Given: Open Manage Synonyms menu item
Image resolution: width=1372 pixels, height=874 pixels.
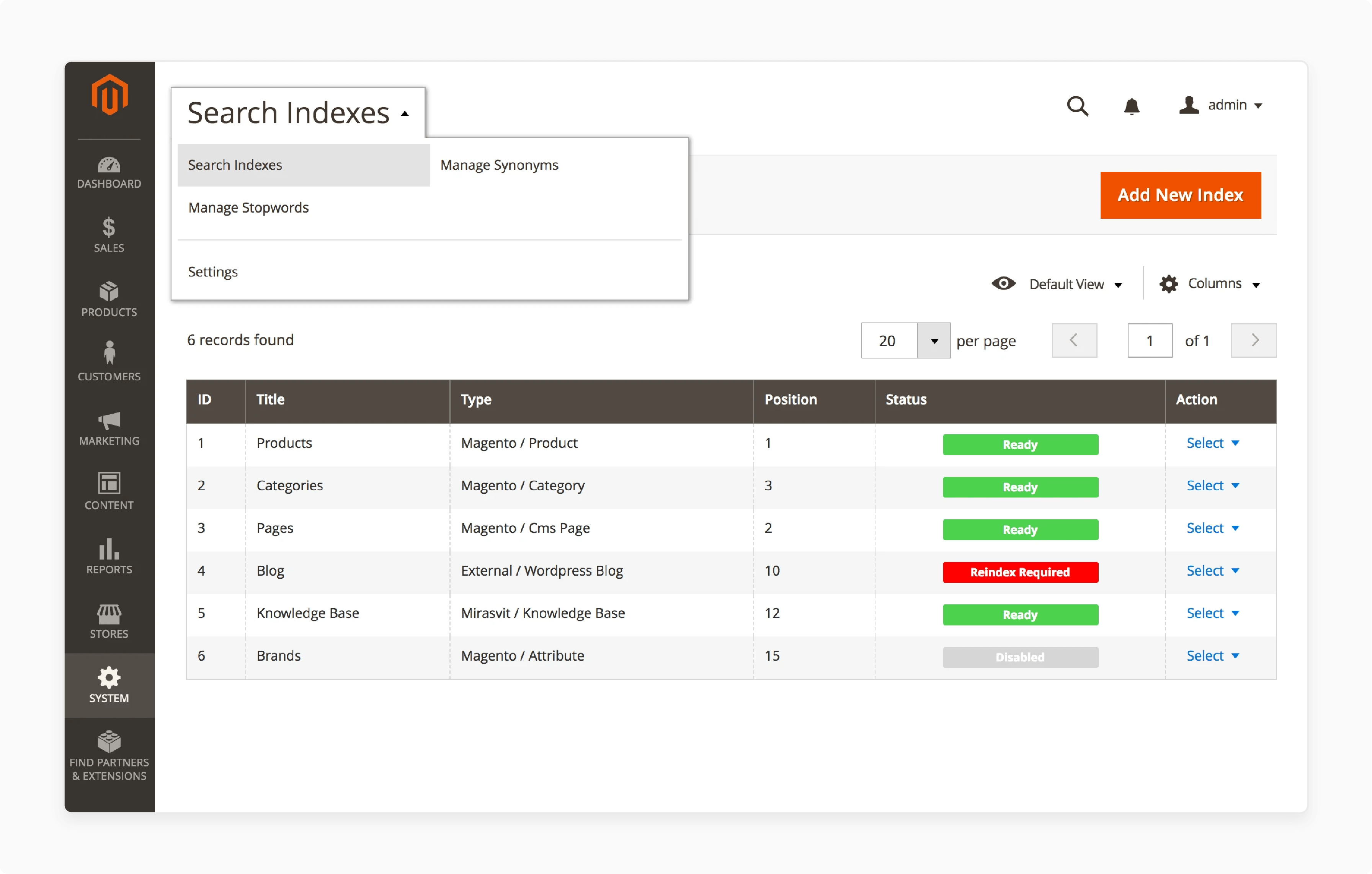Looking at the screenshot, I should coord(499,164).
